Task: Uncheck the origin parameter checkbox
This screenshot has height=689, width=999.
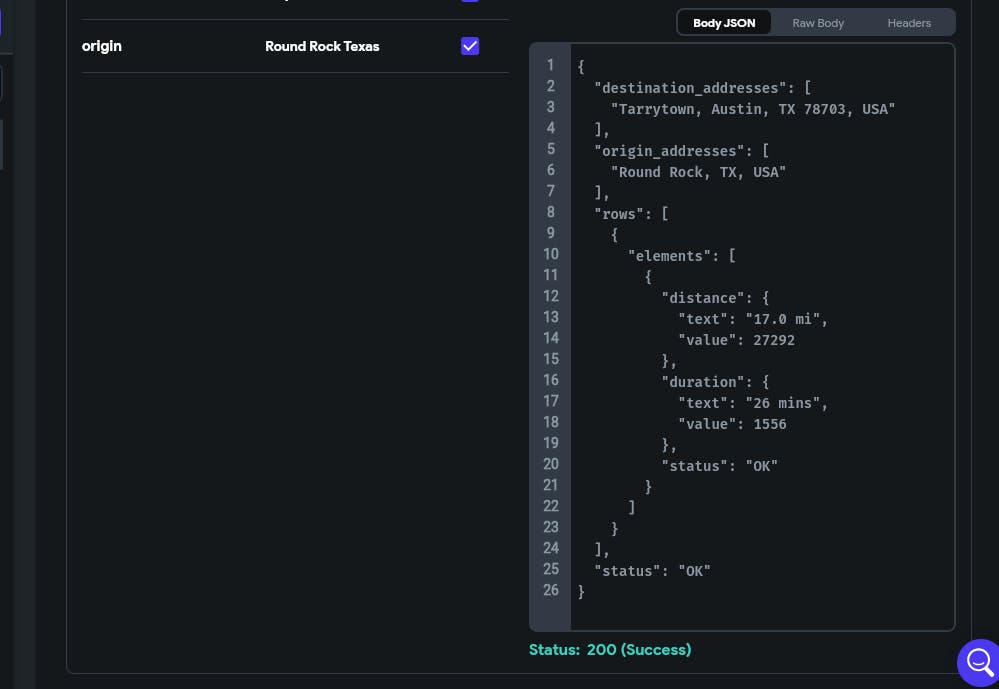Action: tap(470, 46)
